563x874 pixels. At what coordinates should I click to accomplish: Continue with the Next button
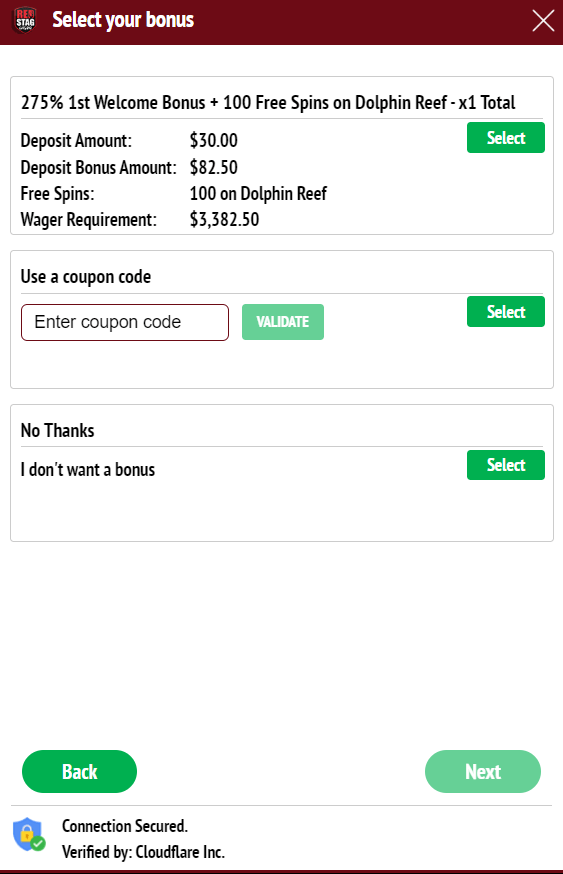[483, 771]
